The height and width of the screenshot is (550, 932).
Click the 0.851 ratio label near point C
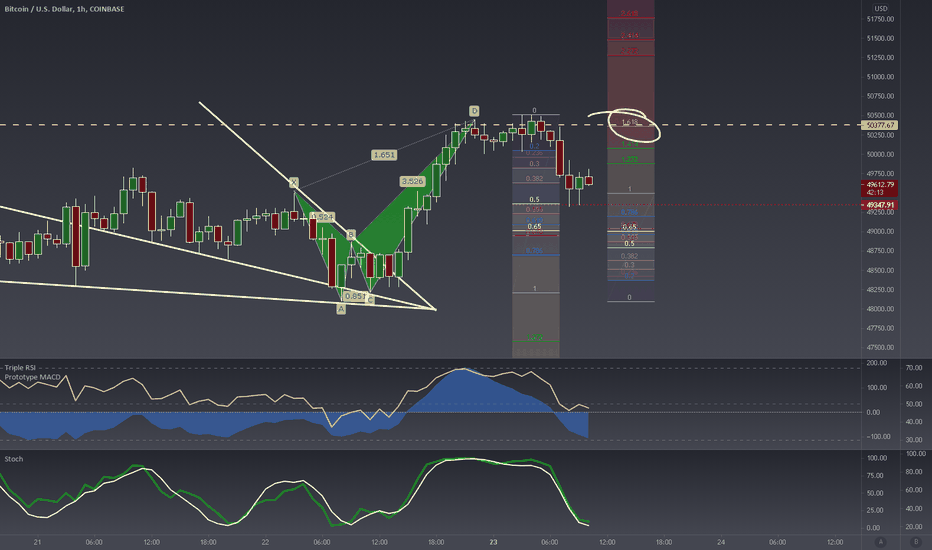click(x=355, y=296)
